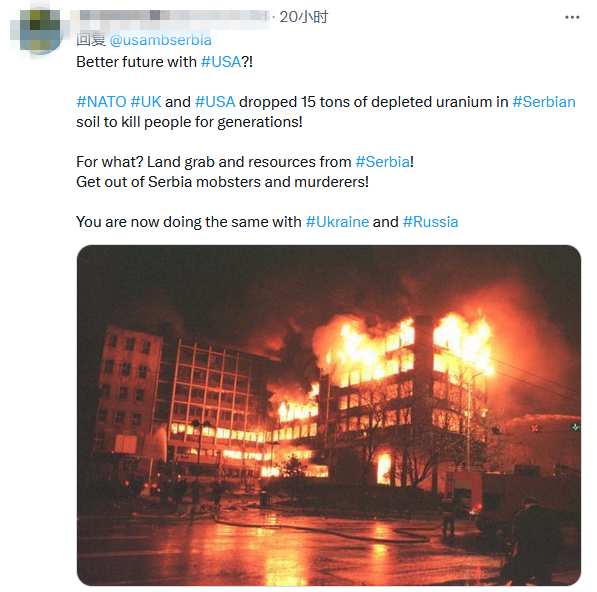Click 'soil to kill people for generations!' text
The width and height of the screenshot is (597, 592).
click(x=189, y=122)
